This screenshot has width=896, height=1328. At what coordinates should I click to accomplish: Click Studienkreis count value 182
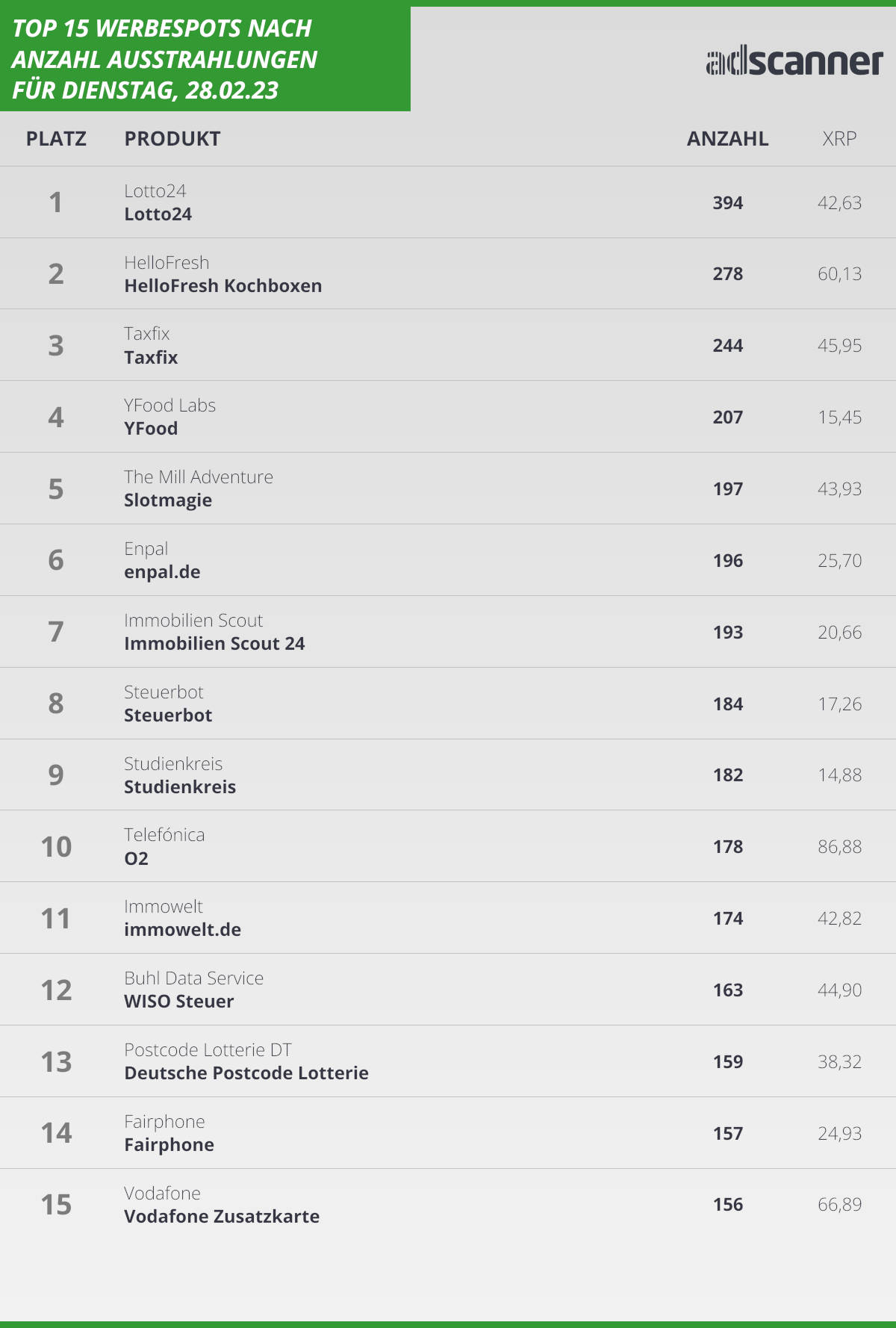pyautogui.click(x=727, y=775)
